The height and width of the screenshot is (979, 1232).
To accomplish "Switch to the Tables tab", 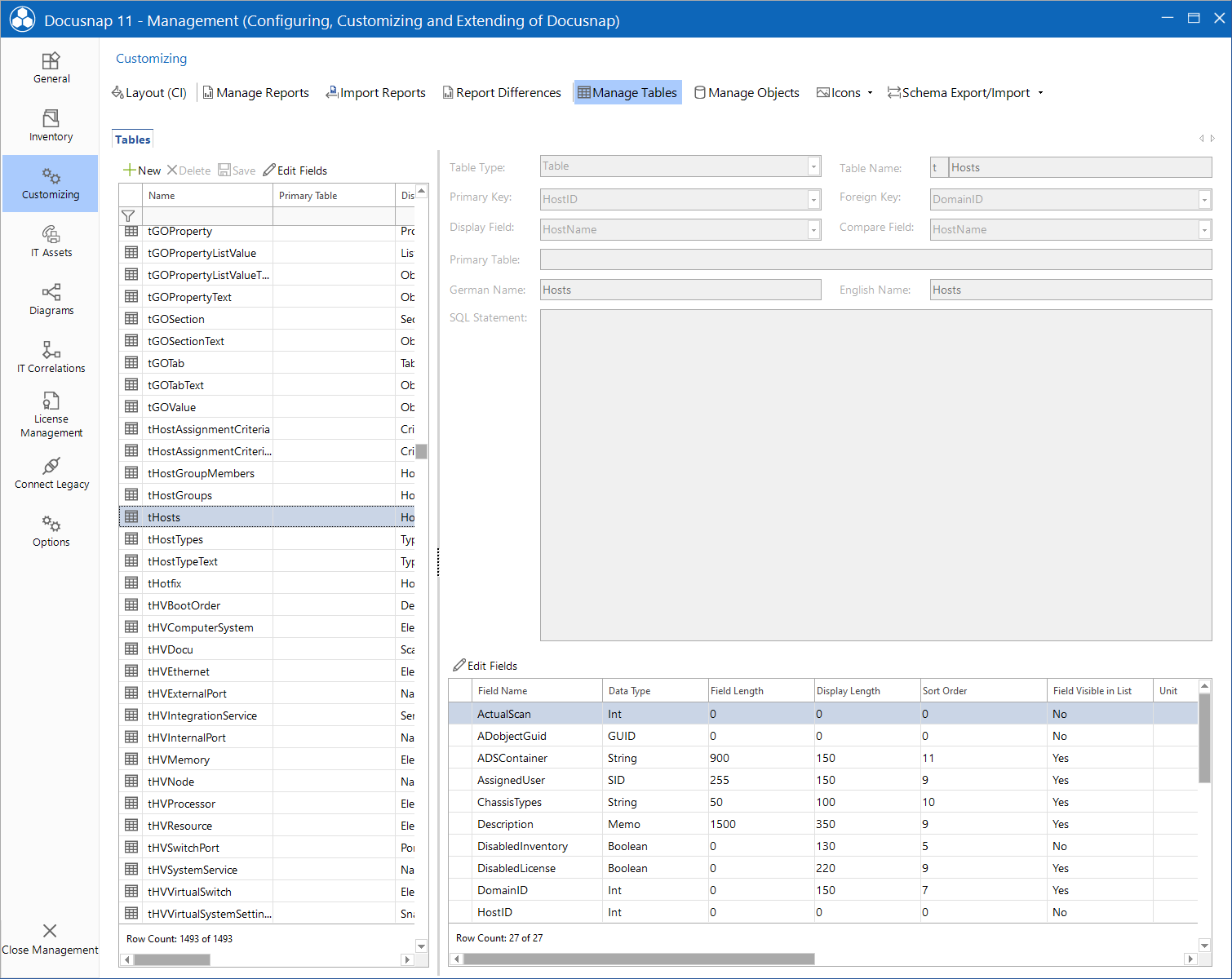I will (132, 139).
